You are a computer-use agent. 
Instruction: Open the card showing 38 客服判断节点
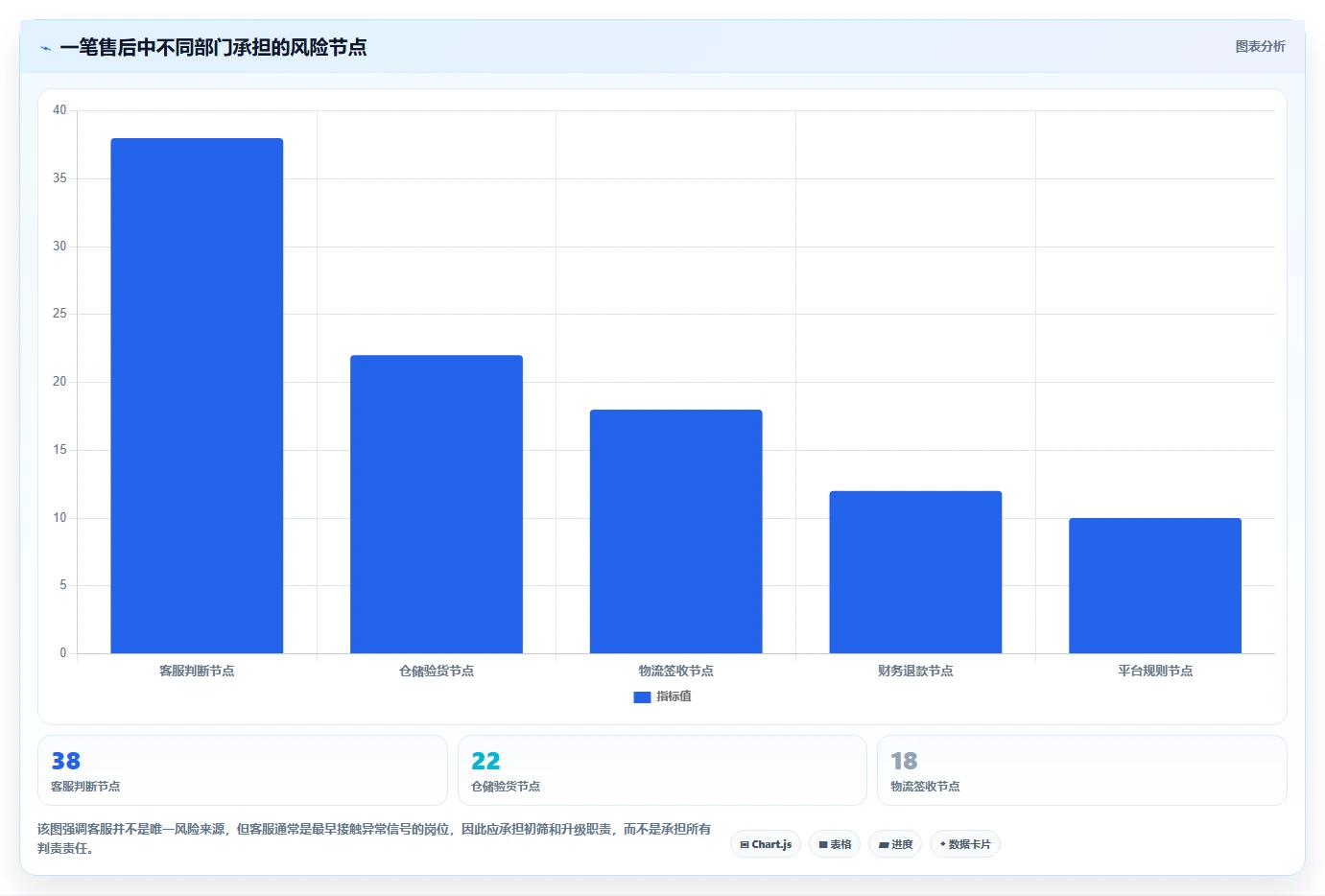[x=243, y=770]
